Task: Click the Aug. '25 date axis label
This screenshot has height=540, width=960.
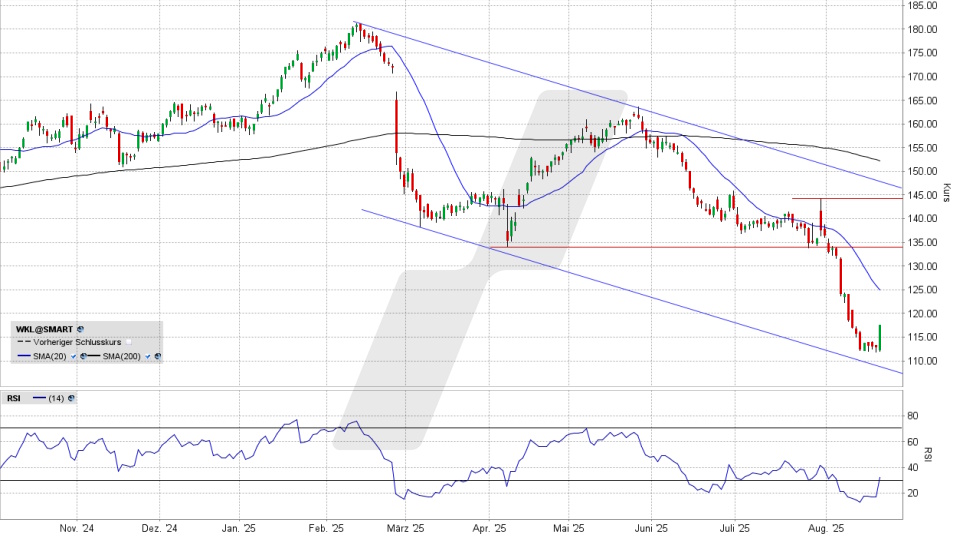Action: tap(825, 528)
